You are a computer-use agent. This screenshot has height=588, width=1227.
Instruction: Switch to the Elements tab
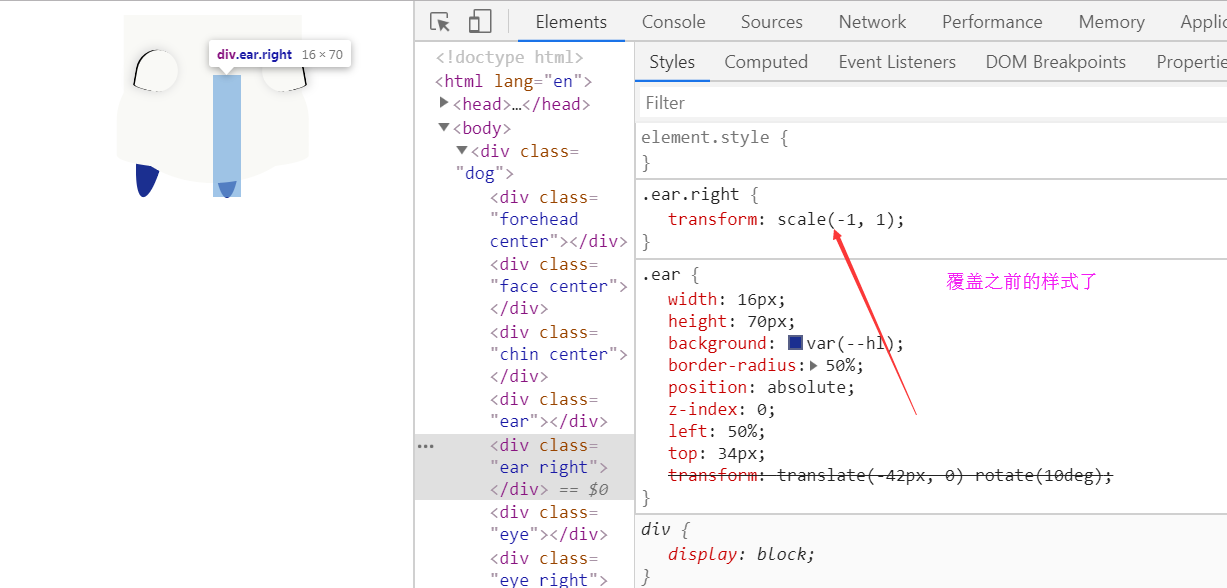point(571,21)
